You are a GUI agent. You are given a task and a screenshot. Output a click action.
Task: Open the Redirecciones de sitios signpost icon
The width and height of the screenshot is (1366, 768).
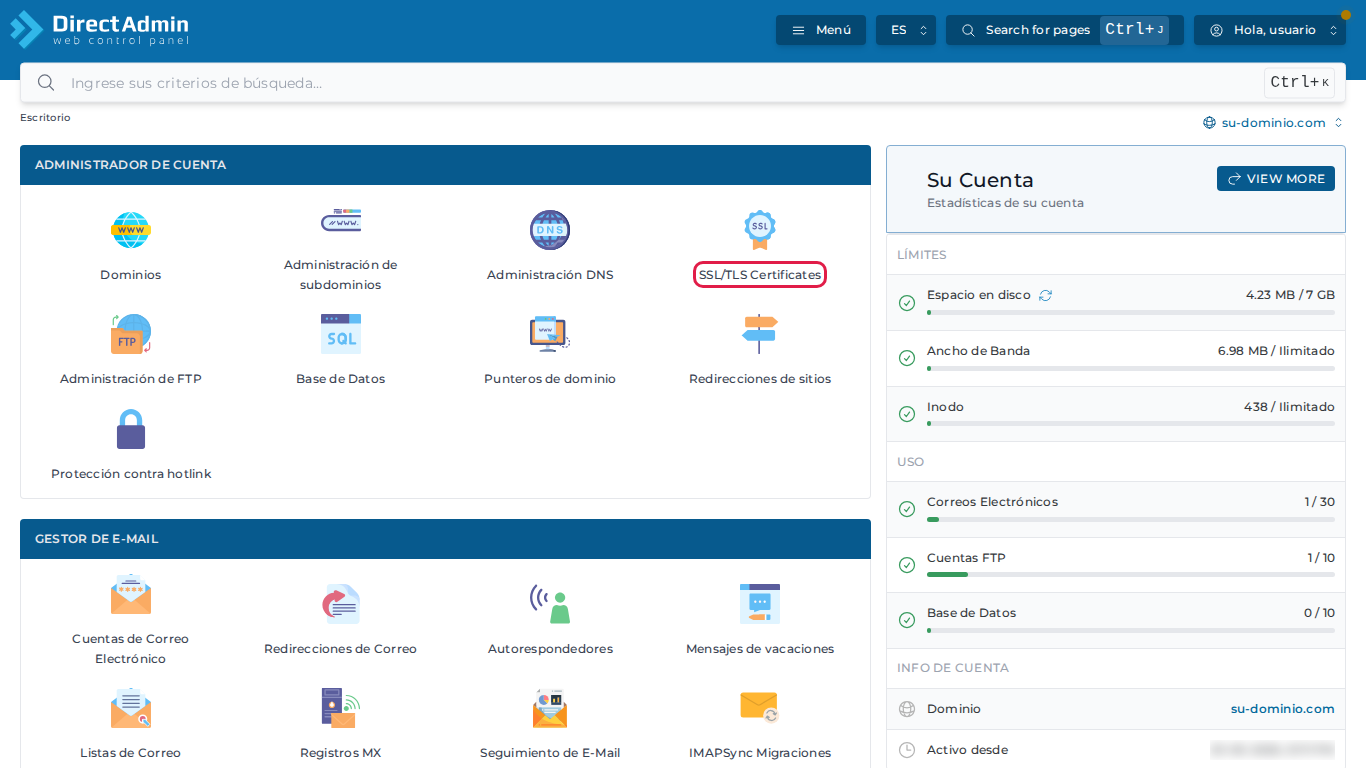(x=760, y=334)
